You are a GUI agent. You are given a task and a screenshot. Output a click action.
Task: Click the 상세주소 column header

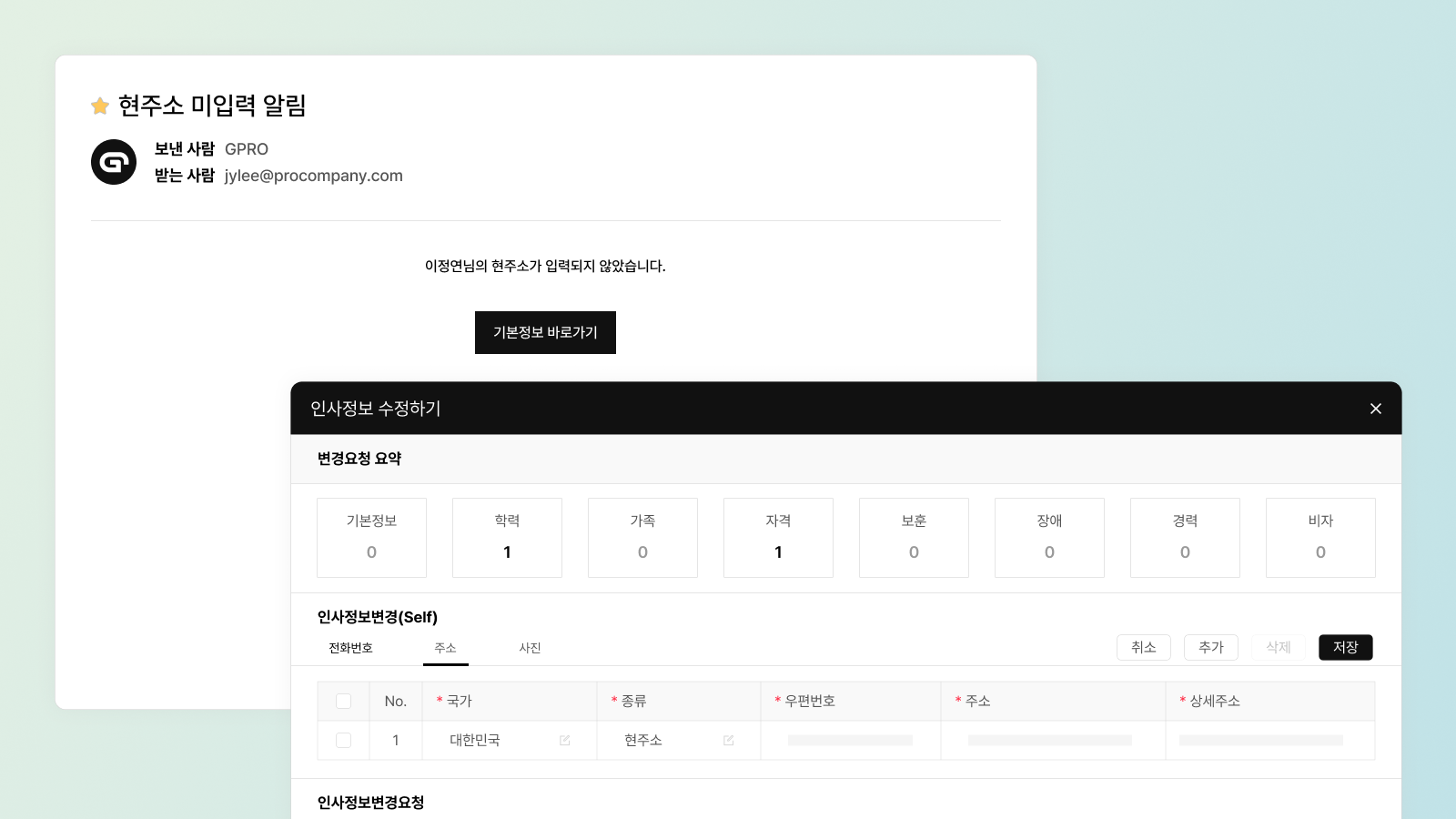(1269, 701)
